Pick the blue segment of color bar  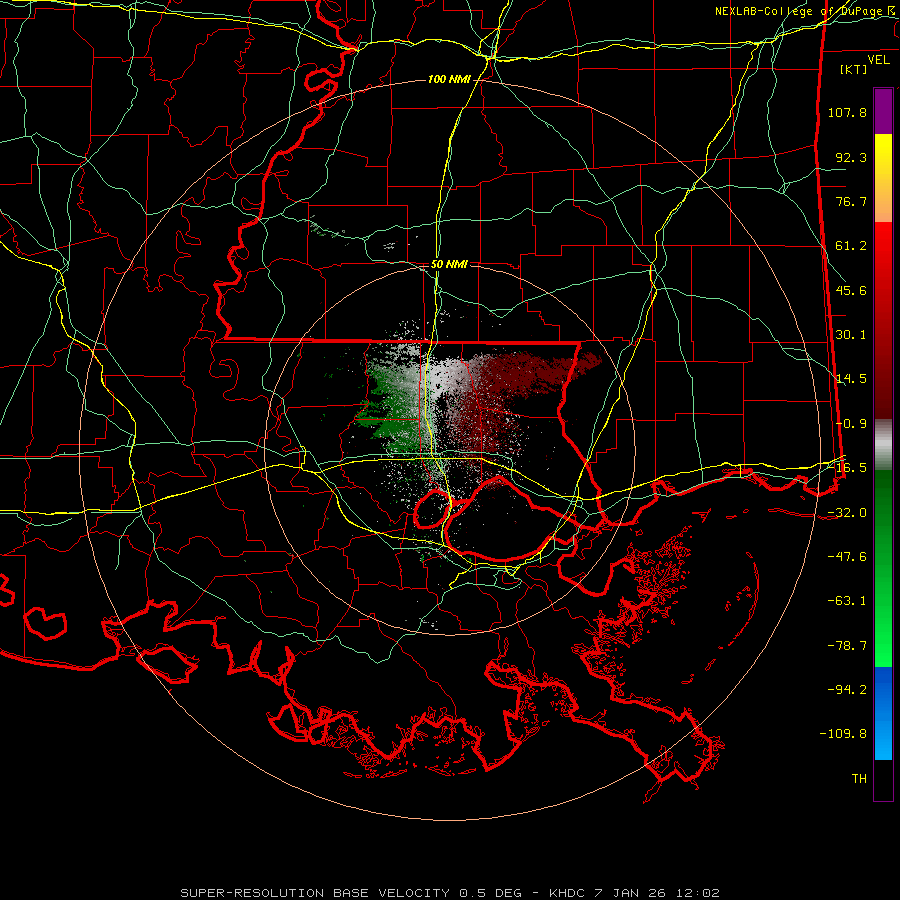[x=883, y=713]
